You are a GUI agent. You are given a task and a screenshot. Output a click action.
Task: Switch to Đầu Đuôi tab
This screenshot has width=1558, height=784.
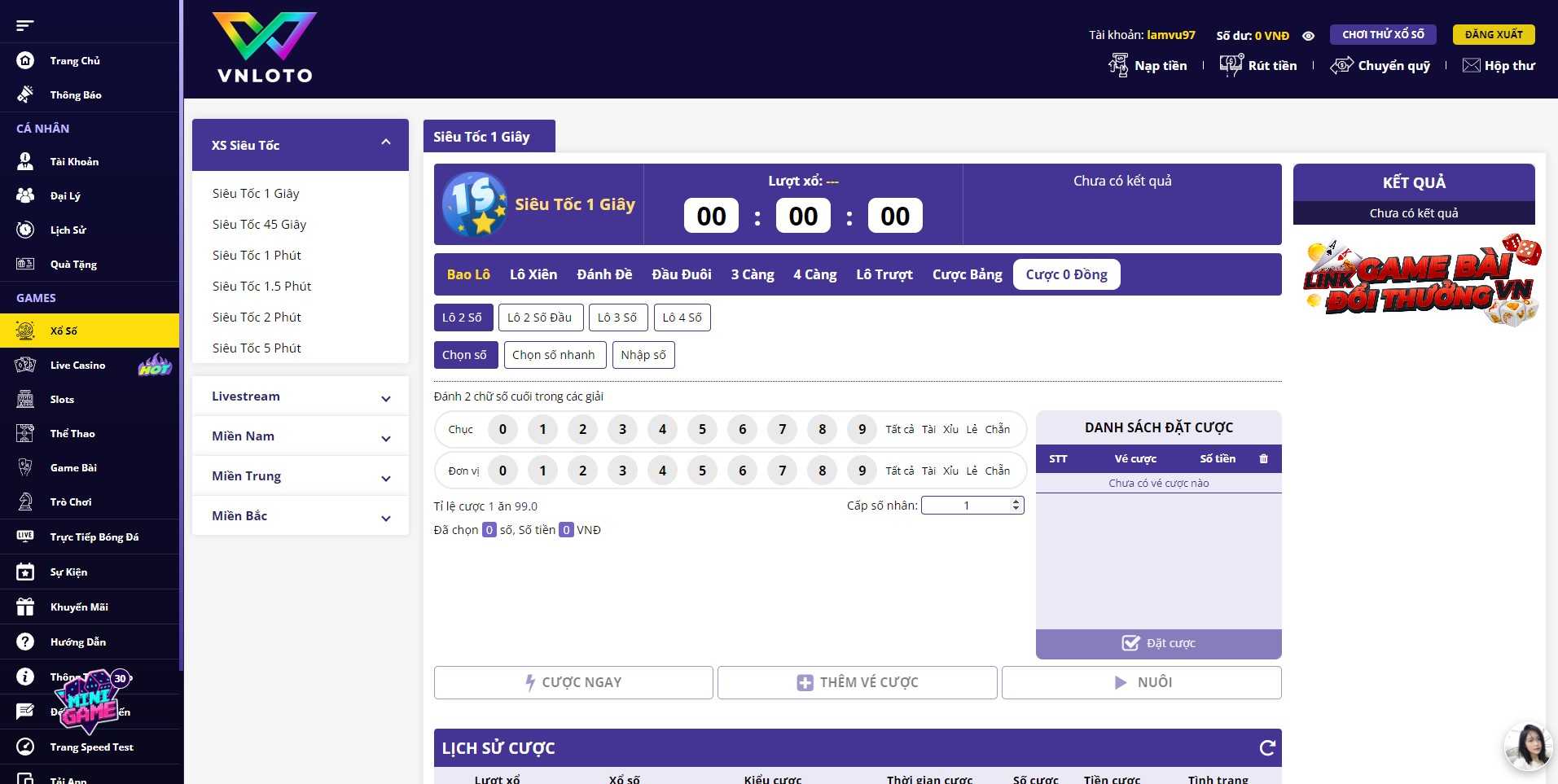(x=682, y=274)
